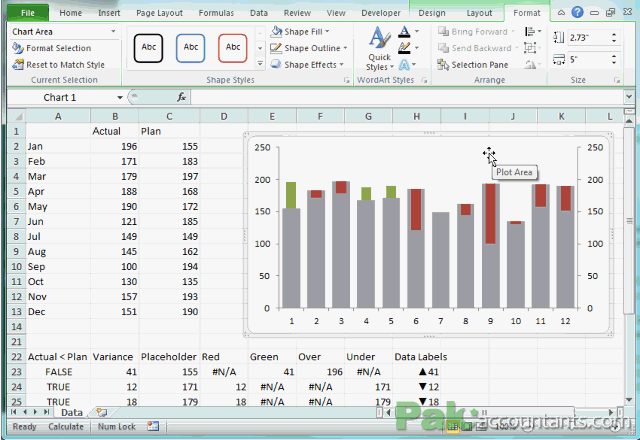
Task: Click the Excel Help question mark
Action: pyautogui.click(x=577, y=12)
